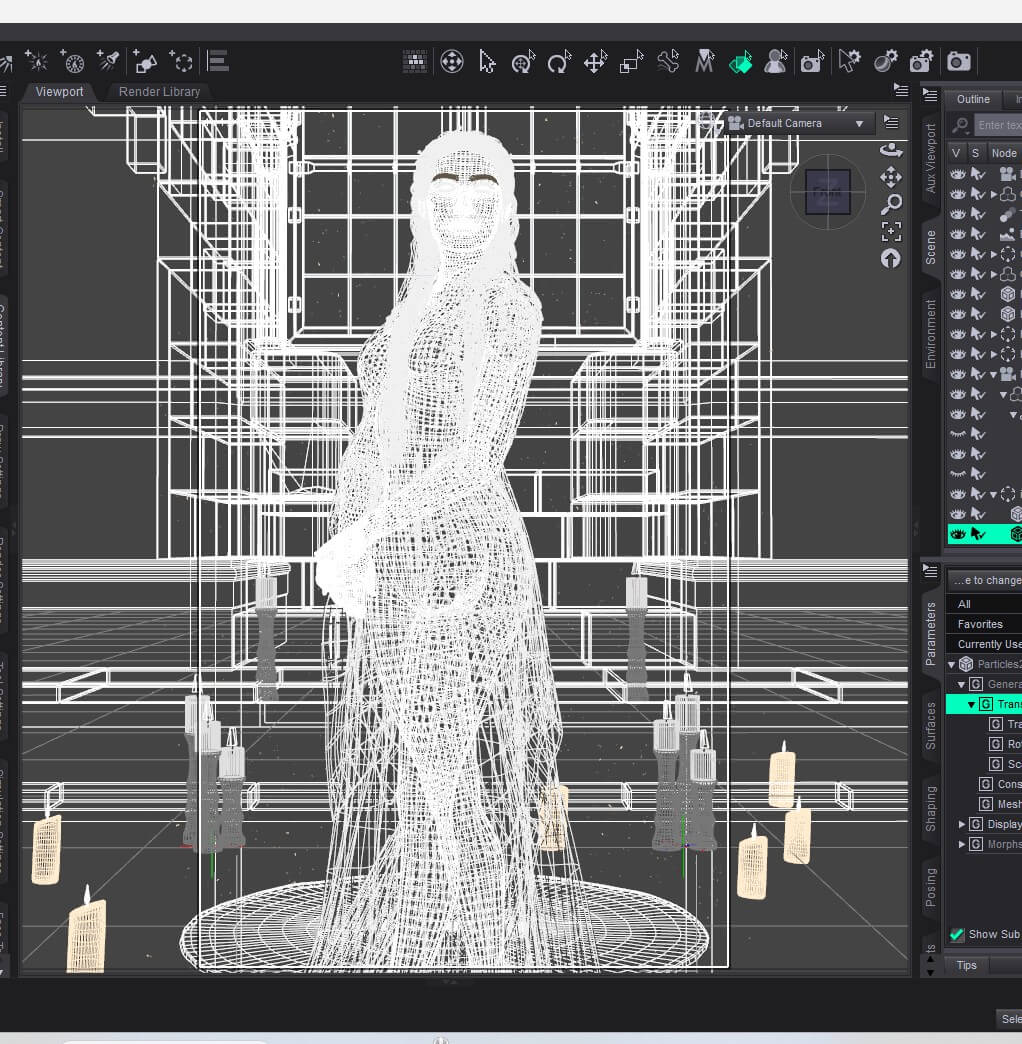Open the Default Camera dropdown
This screenshot has height=1044, width=1022.
click(x=799, y=123)
